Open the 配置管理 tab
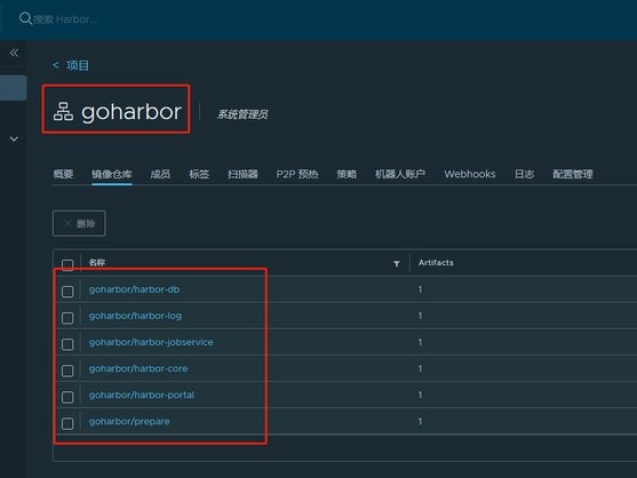 [572, 174]
